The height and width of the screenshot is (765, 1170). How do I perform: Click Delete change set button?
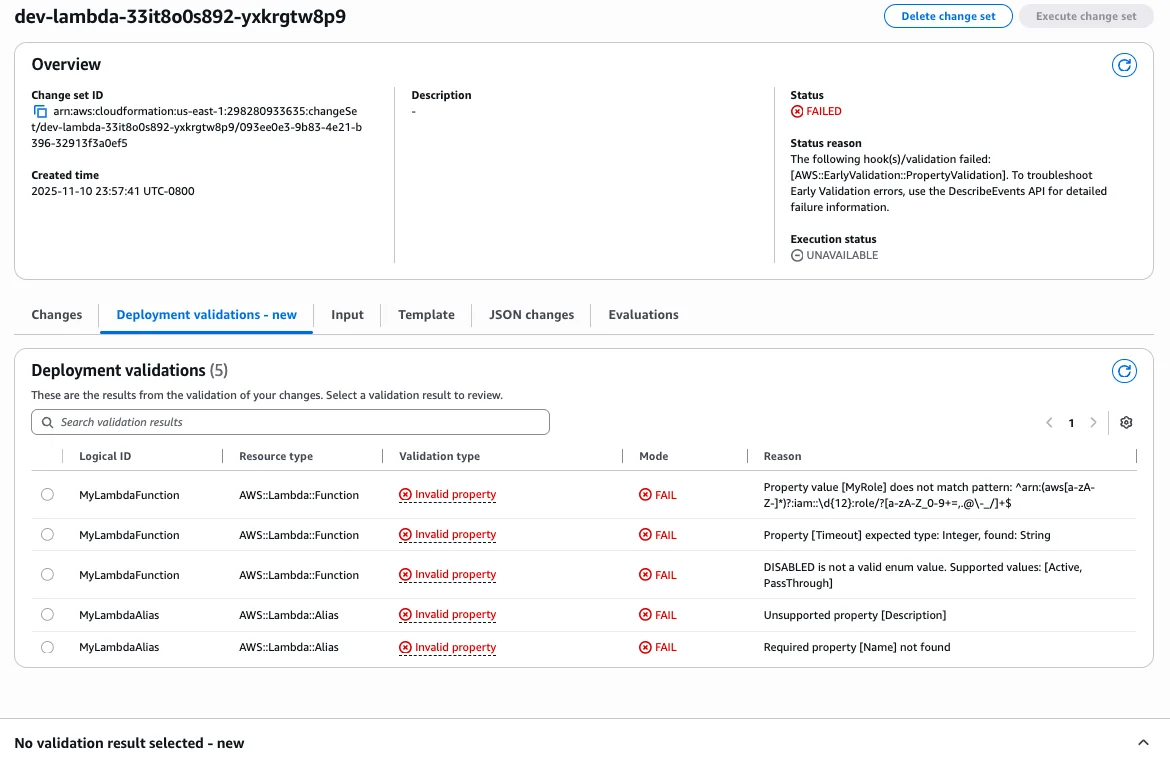(948, 16)
